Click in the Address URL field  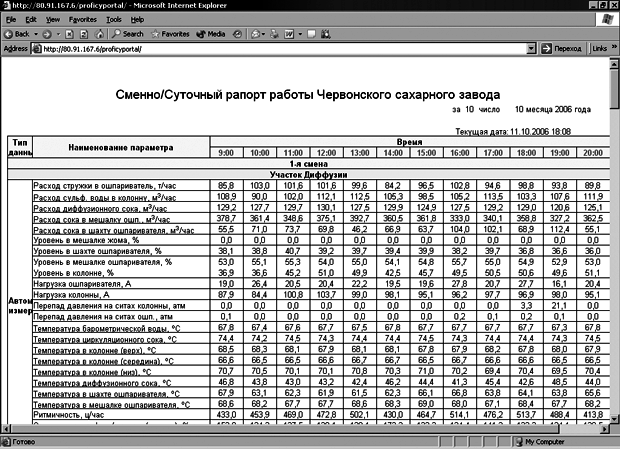279,49
